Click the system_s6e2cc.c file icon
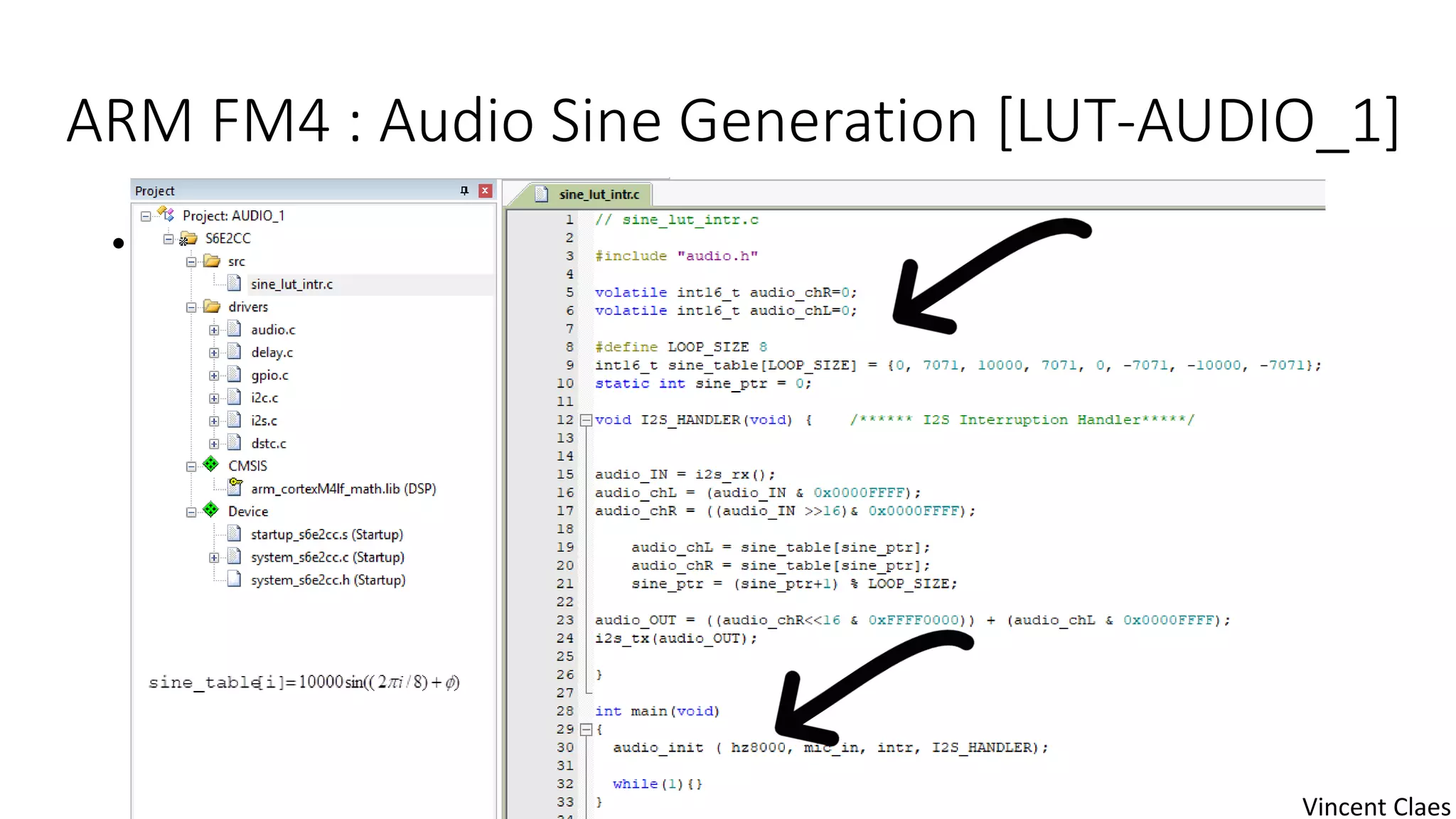 (x=234, y=556)
